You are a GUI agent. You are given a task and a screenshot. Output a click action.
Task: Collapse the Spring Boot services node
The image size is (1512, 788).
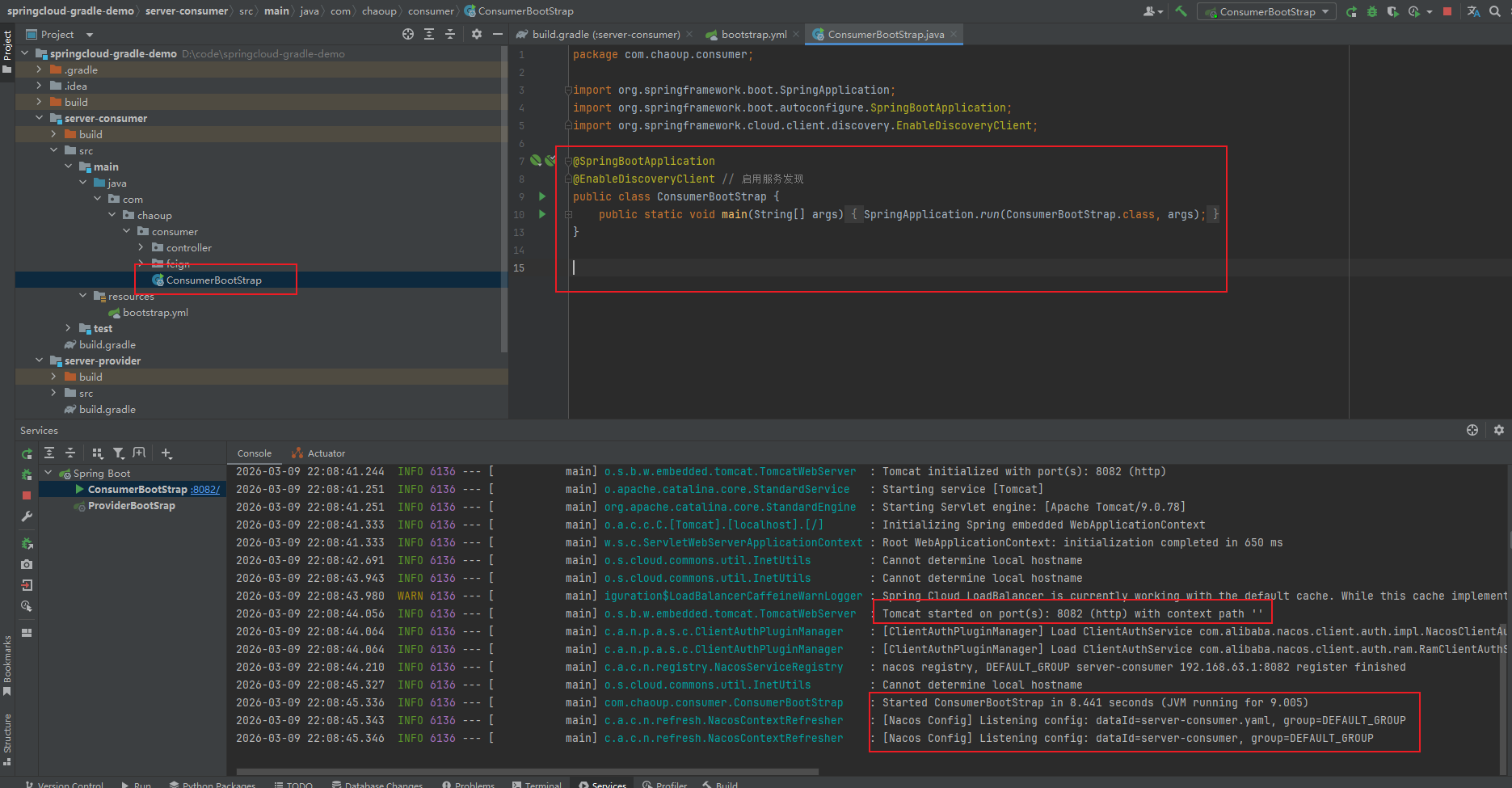coord(48,473)
